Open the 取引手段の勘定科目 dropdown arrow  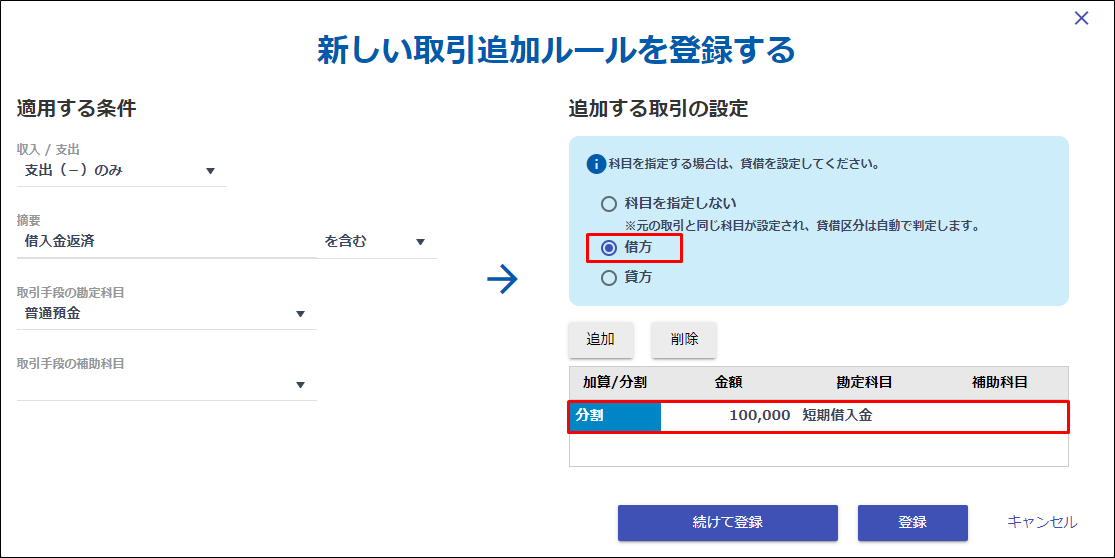click(300, 313)
